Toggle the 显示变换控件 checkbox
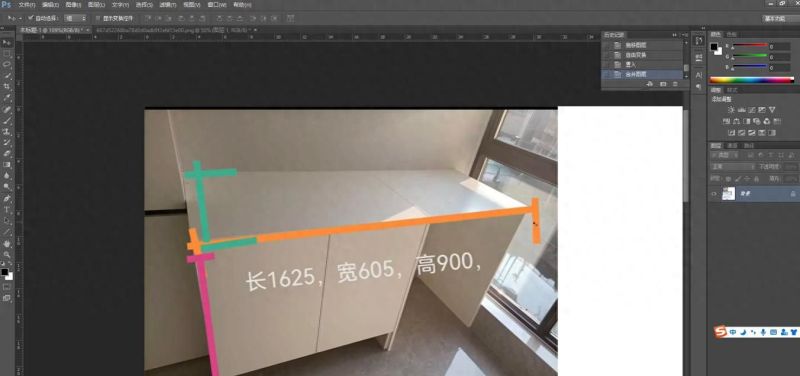This screenshot has height=376, width=800. pos(99,18)
